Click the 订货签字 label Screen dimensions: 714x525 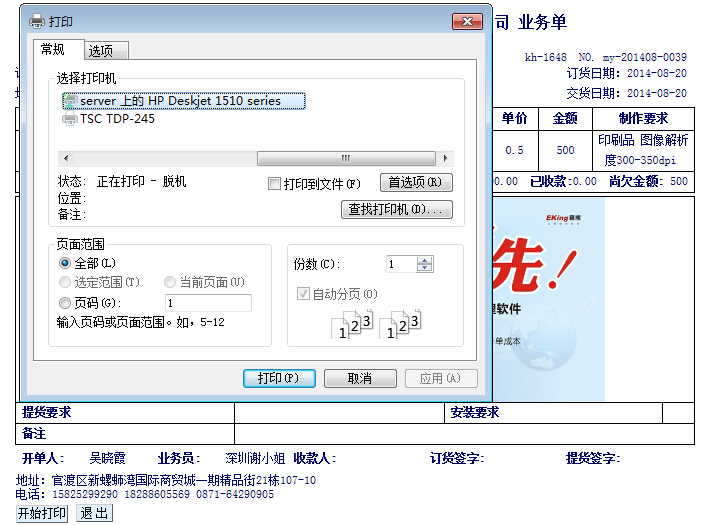457,458
